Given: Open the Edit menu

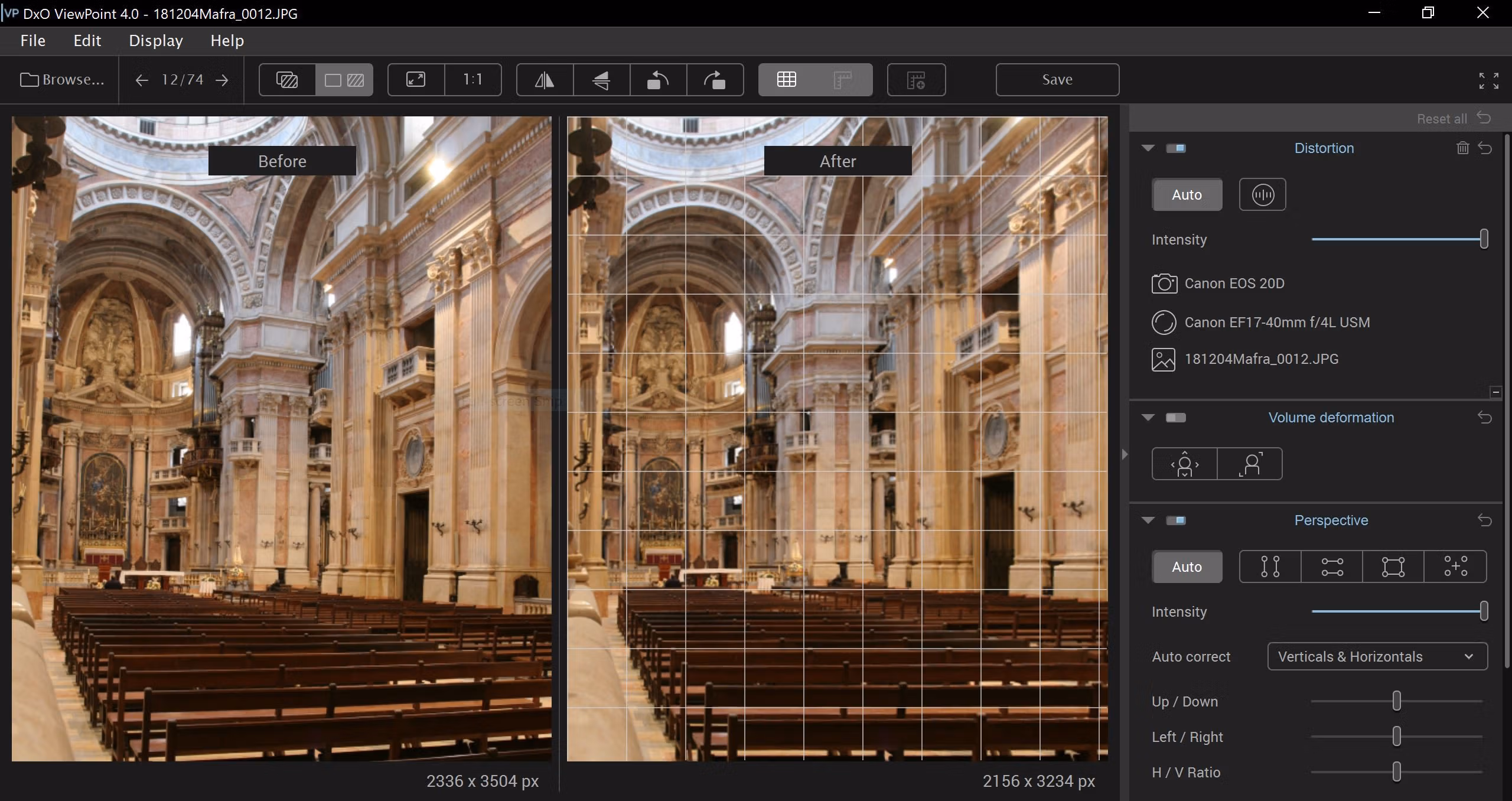Looking at the screenshot, I should [x=87, y=41].
